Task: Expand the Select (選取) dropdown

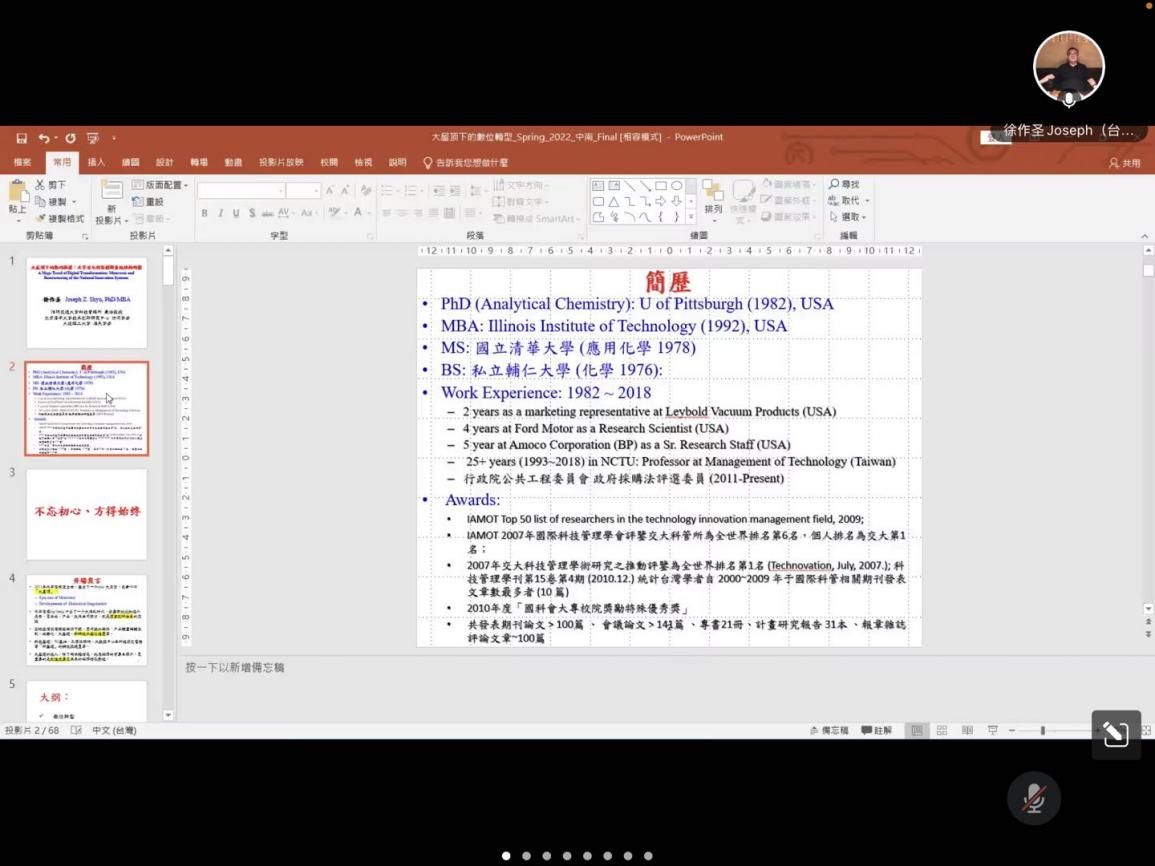Action: point(847,217)
